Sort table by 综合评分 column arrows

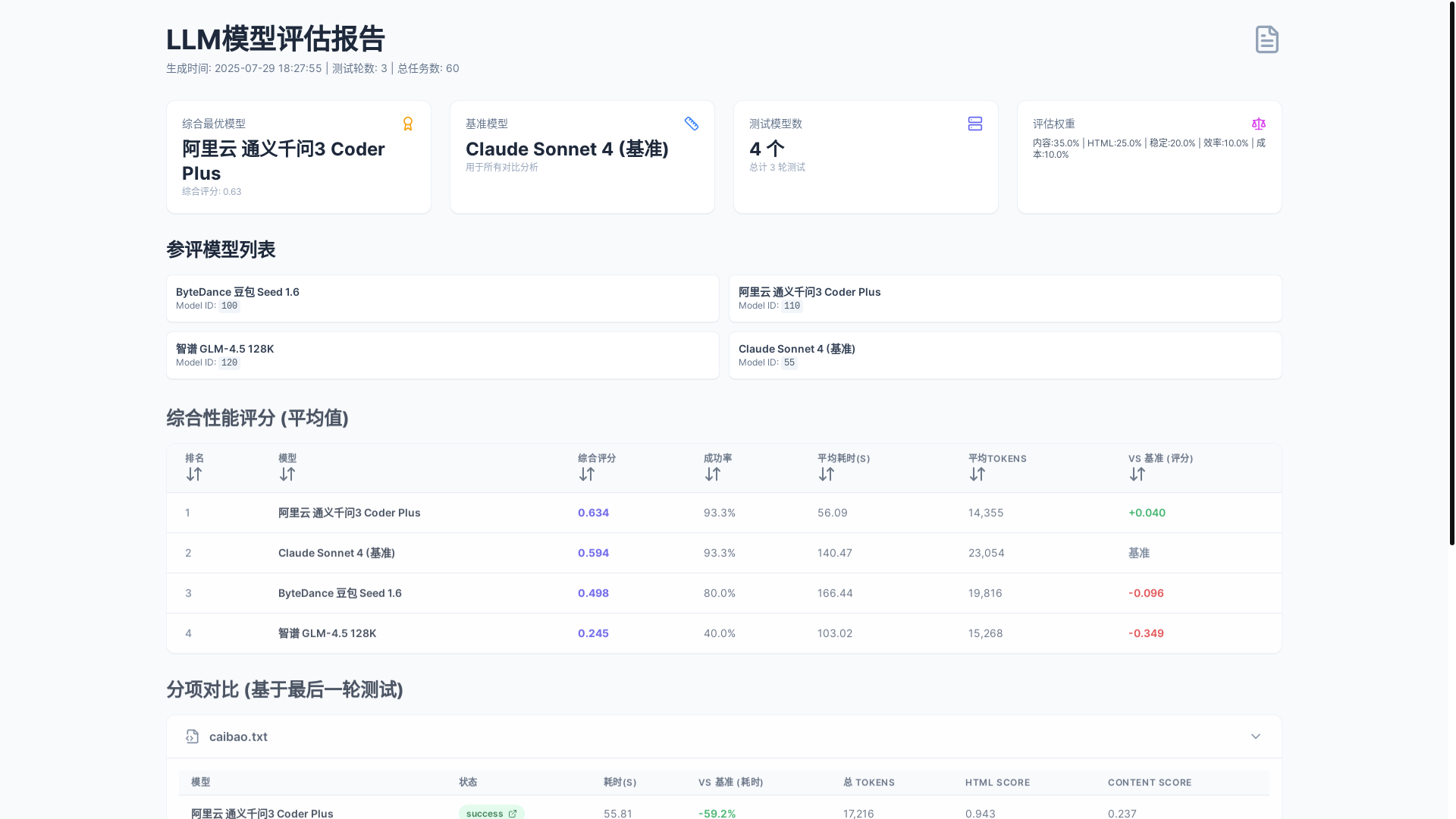coord(587,474)
